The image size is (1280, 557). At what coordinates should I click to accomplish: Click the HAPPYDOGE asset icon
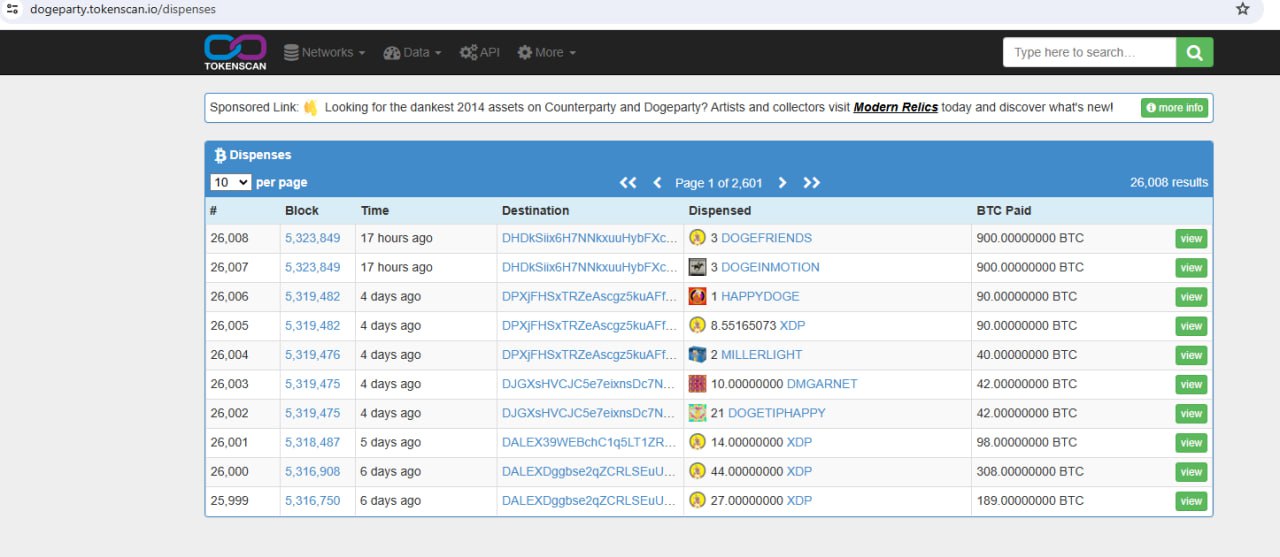[697, 296]
